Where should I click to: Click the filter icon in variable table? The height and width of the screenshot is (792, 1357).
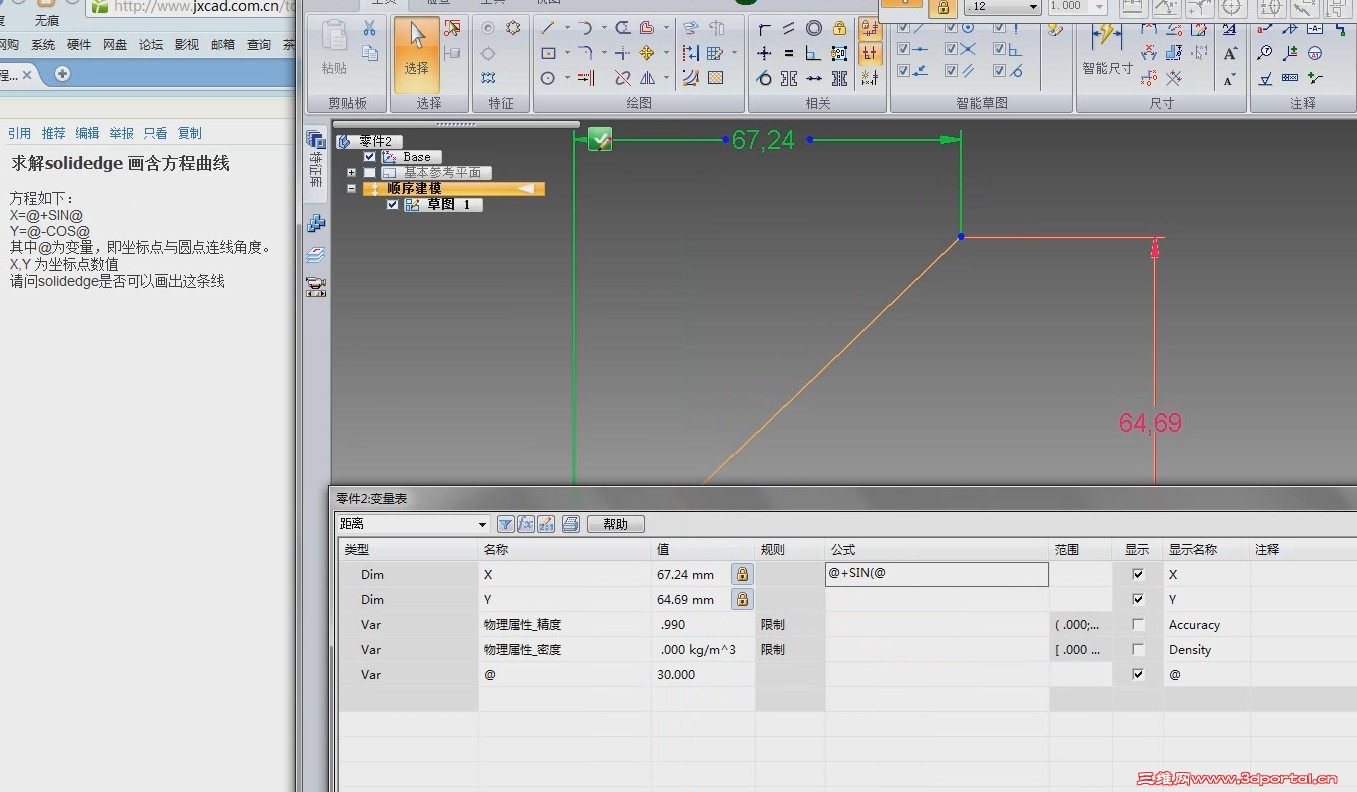coord(505,524)
